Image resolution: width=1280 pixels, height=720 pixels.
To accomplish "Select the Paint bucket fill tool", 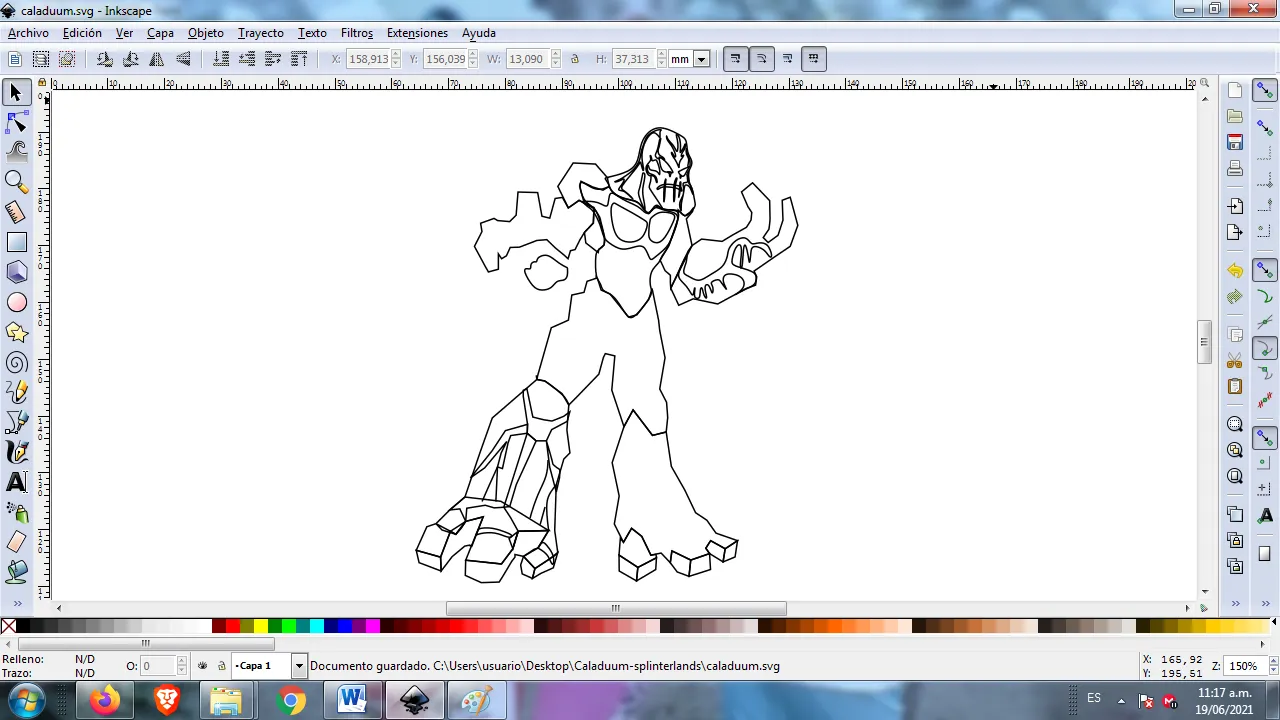I will (16, 572).
